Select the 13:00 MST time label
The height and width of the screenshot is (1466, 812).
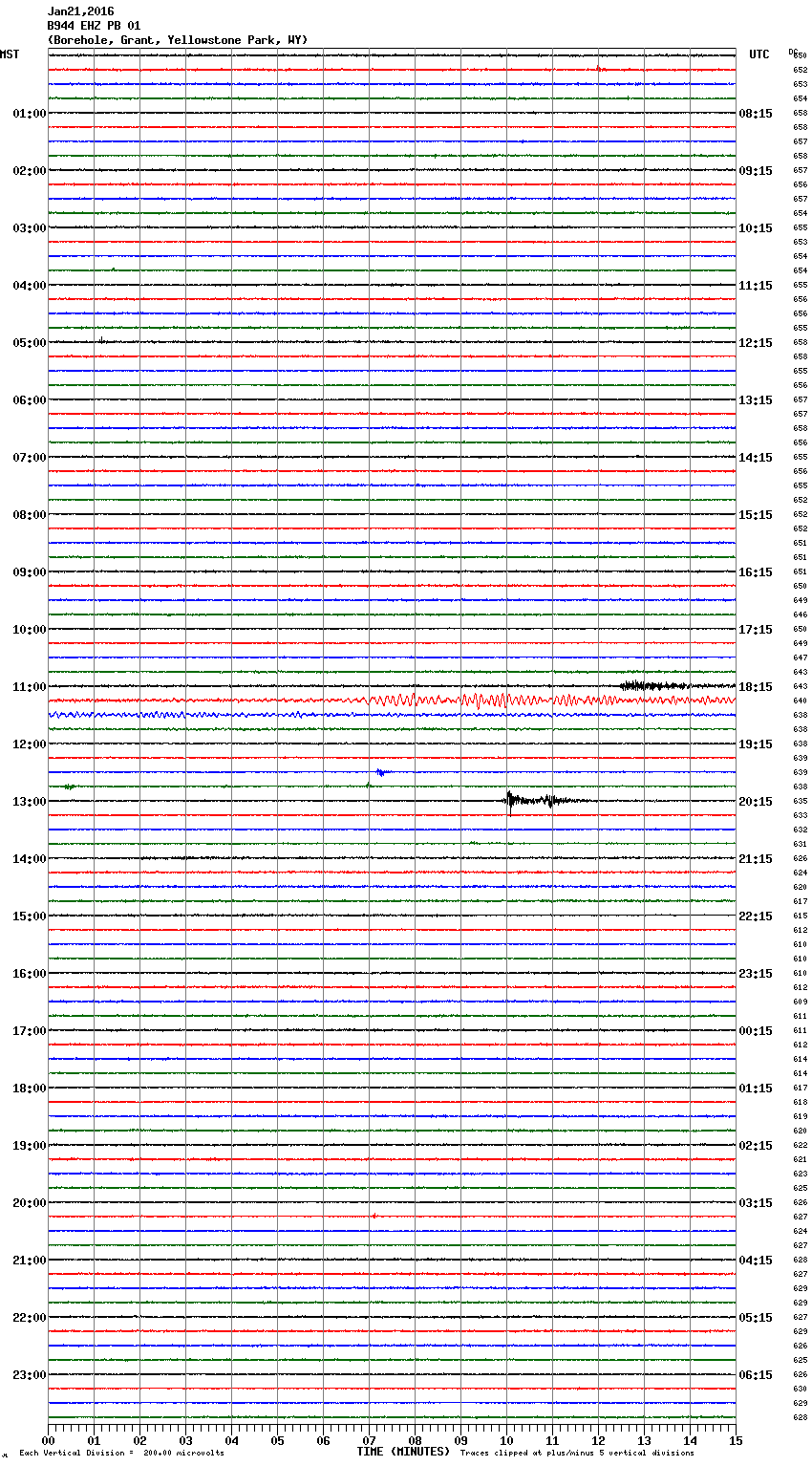[30, 802]
